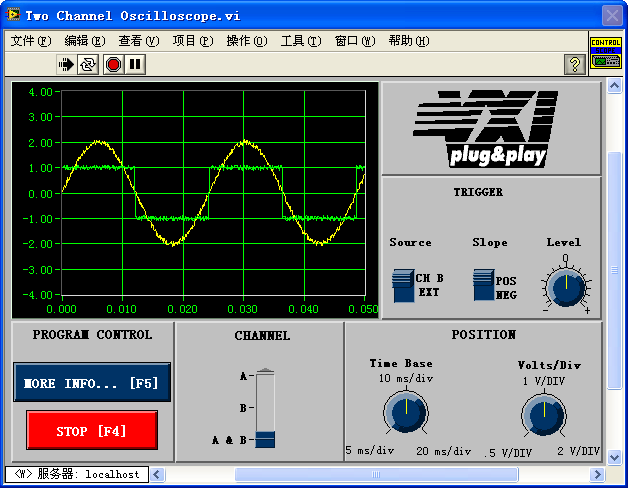Click the Run Continuously toolbar icon
The image size is (628, 488).
(x=89, y=64)
